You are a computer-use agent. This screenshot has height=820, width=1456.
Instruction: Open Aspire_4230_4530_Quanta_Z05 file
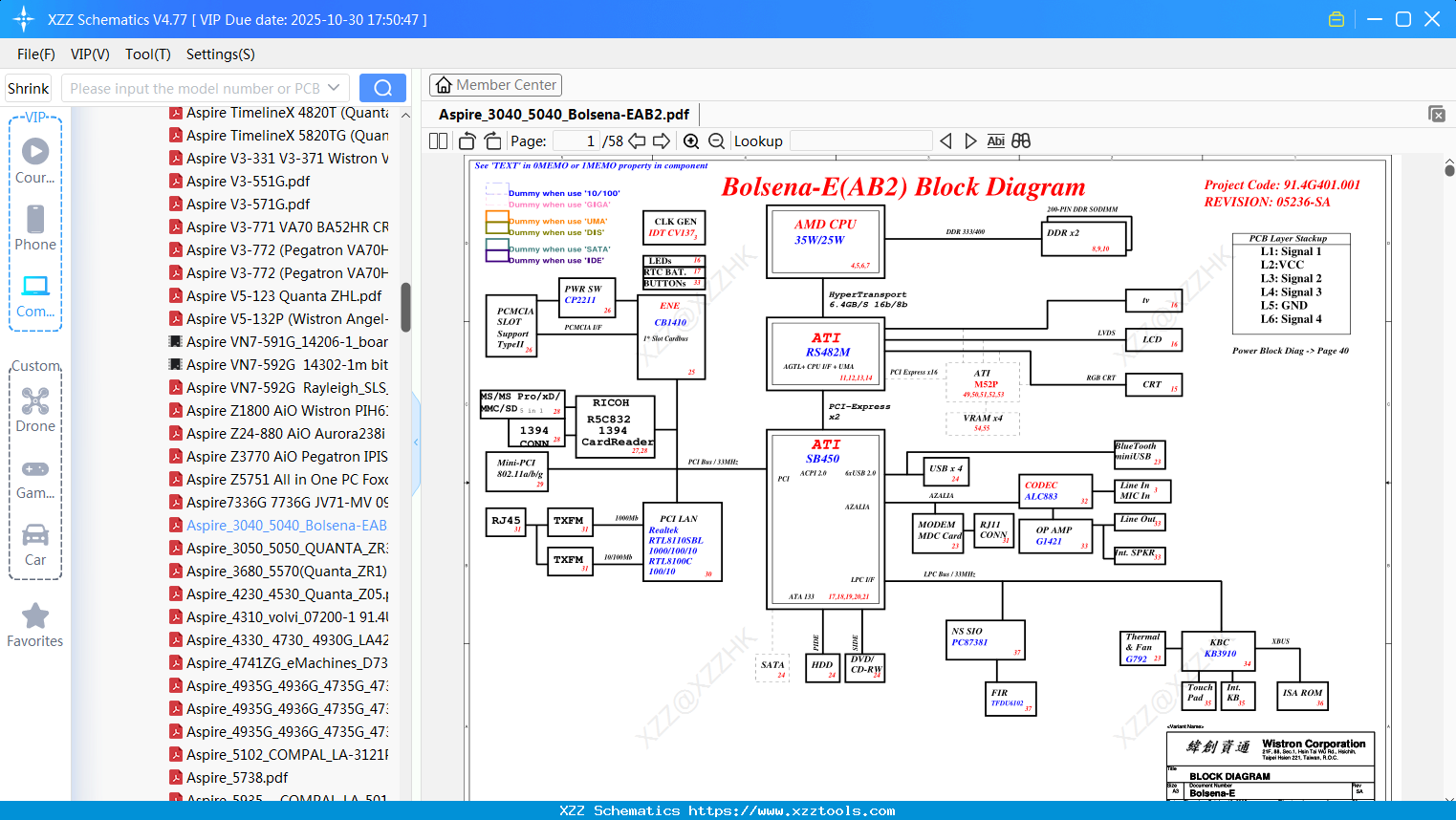279,594
